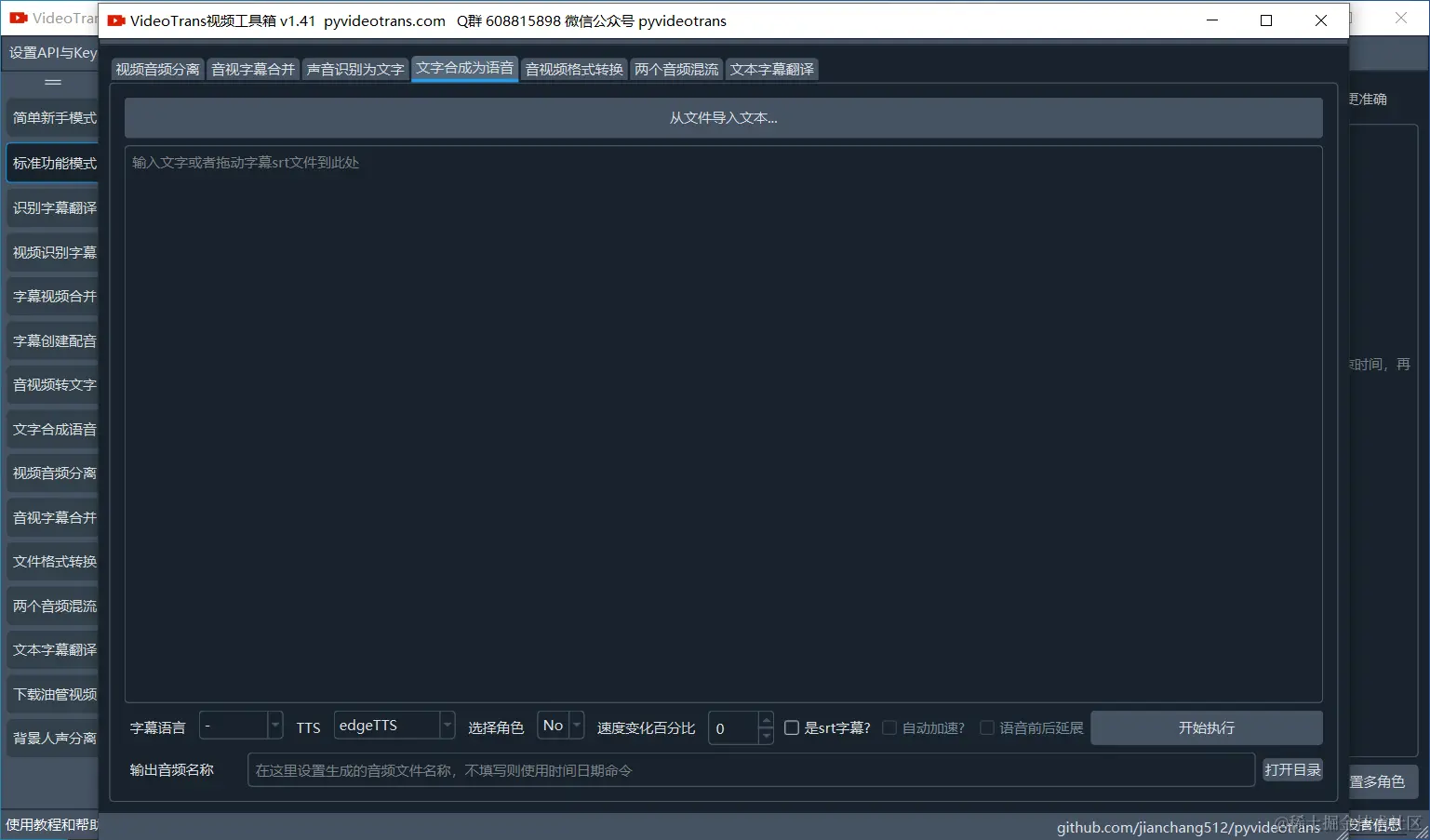Select 文字合成语音 in the sidebar
The width and height of the screenshot is (1430, 840).
click(x=53, y=429)
